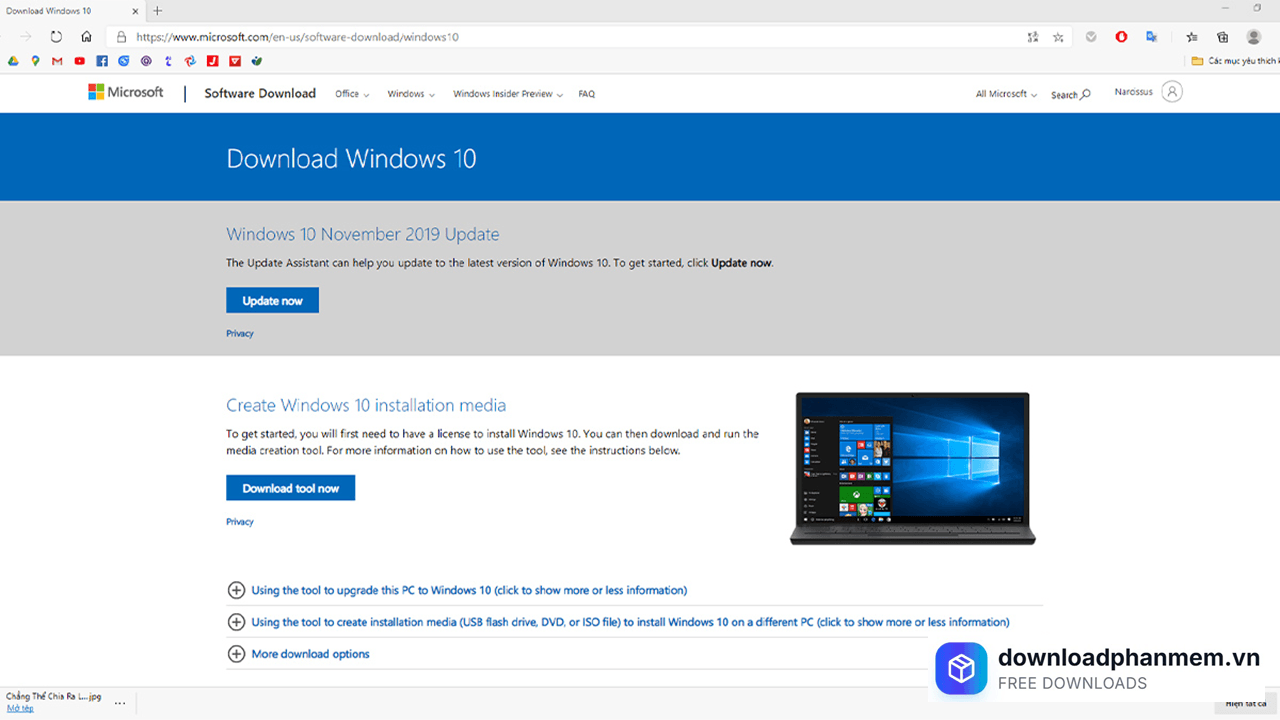Open the Facebook bookmark
The height and width of the screenshot is (720, 1280).
pos(102,60)
